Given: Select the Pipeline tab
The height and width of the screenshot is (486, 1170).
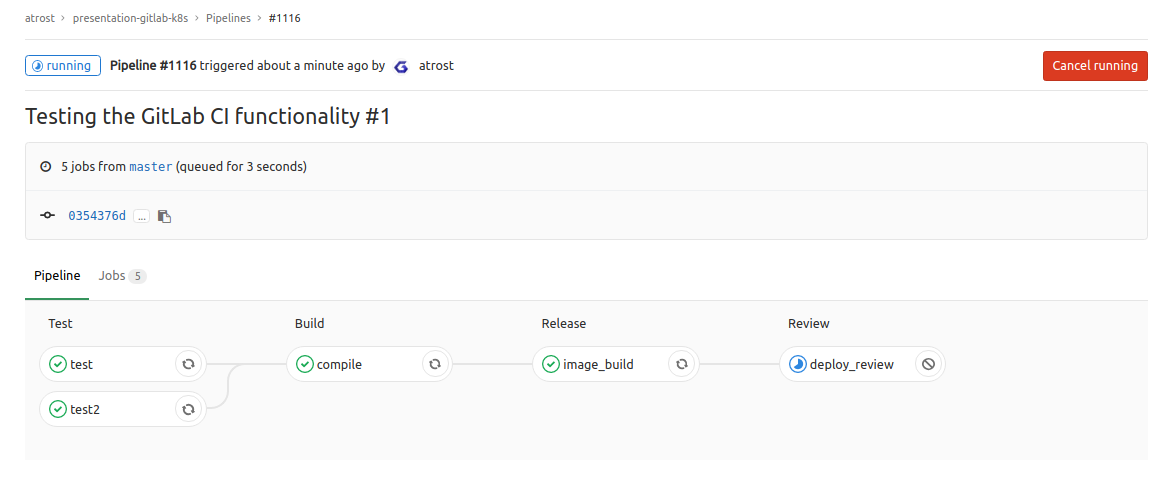Looking at the screenshot, I should point(57,275).
